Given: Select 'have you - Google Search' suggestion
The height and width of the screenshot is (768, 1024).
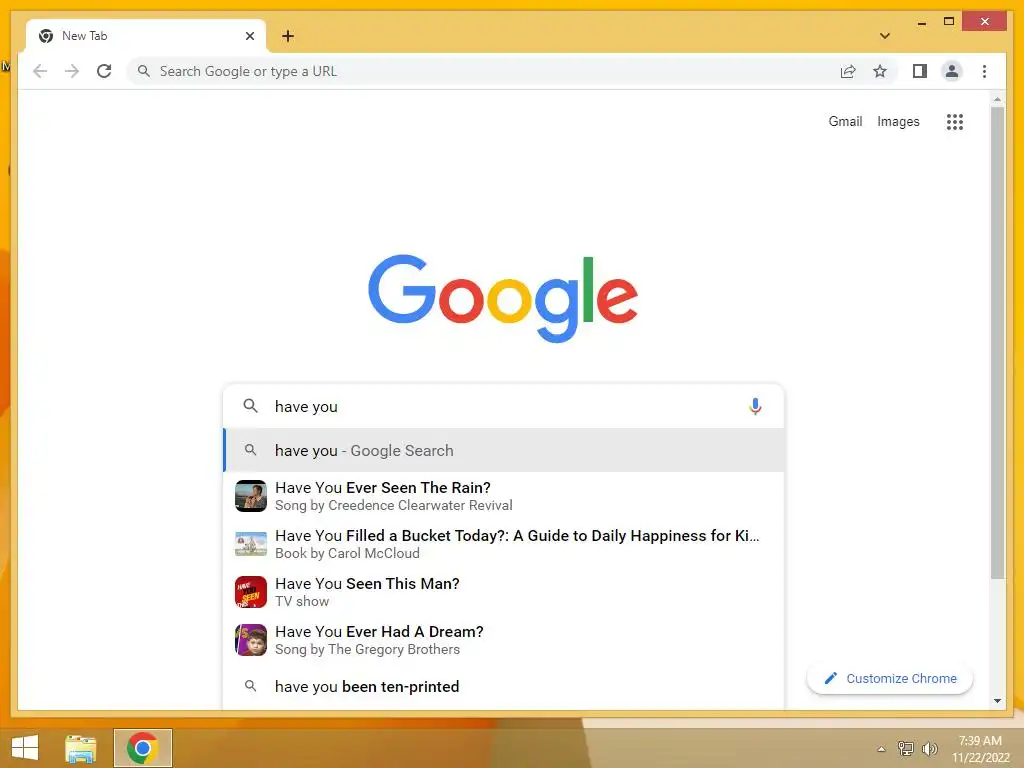Looking at the screenshot, I should pos(504,450).
